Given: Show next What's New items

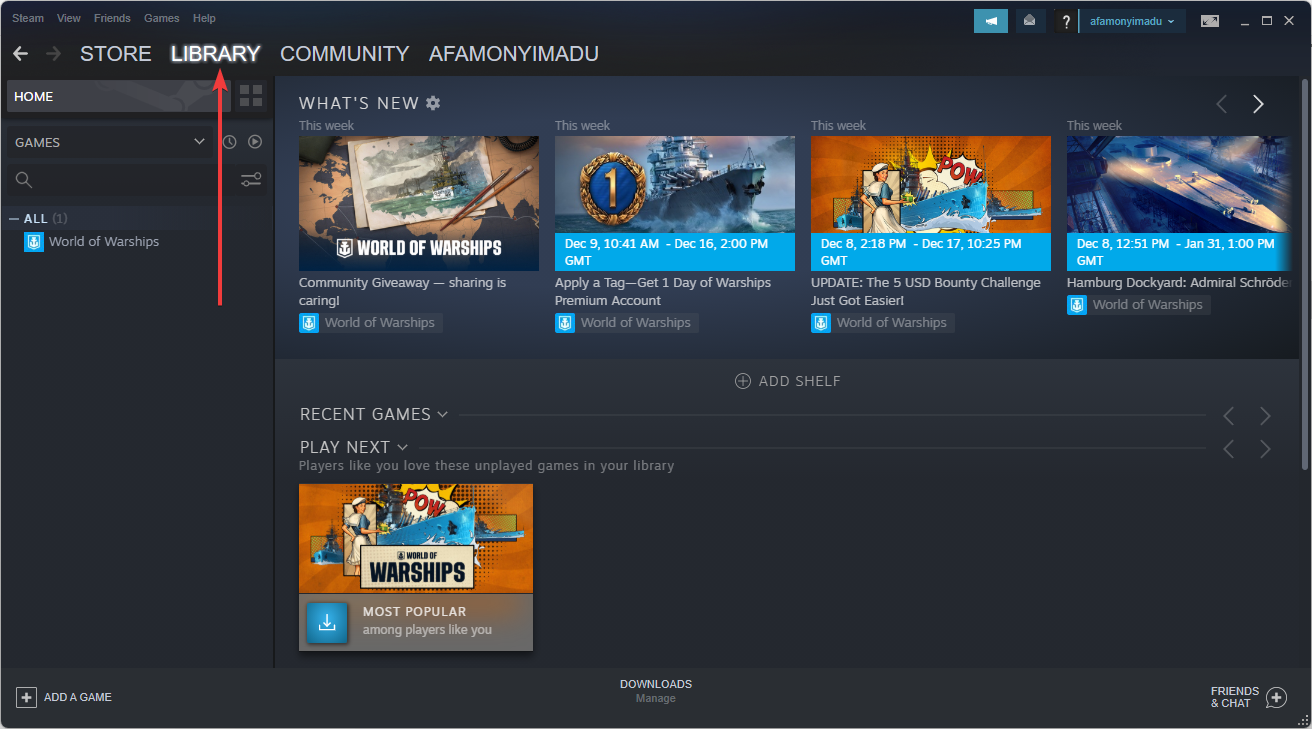Looking at the screenshot, I should [x=1258, y=104].
